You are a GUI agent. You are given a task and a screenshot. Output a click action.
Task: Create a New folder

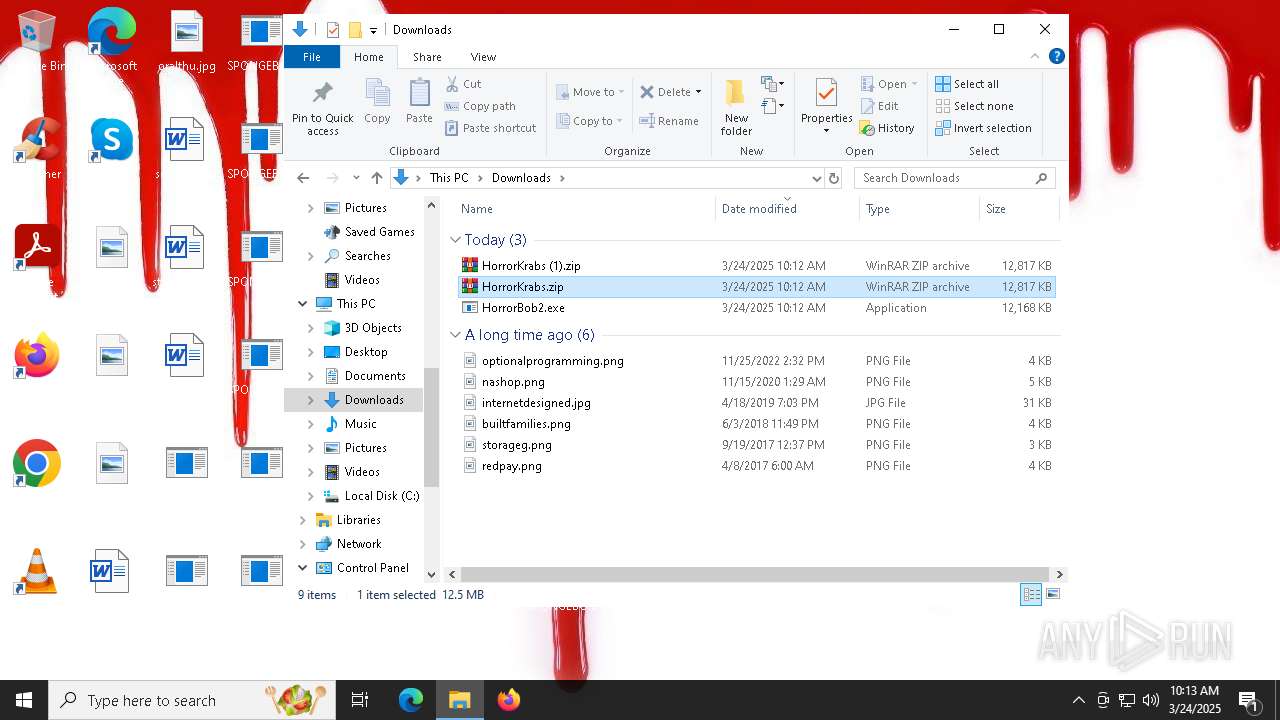coord(736,108)
